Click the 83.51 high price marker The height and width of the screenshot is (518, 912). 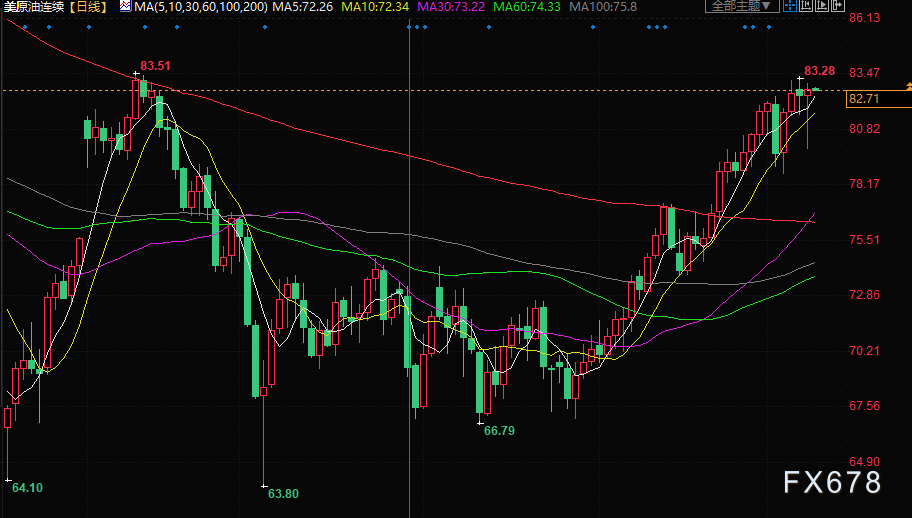tap(155, 66)
